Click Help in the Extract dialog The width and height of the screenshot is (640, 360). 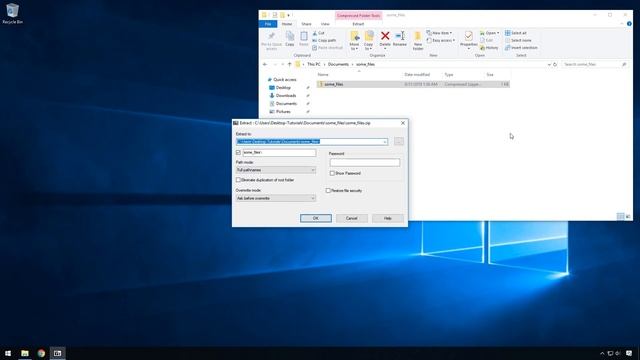coord(388,218)
